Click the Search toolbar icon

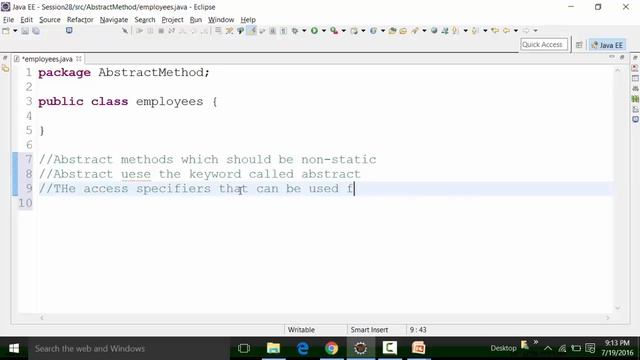click(x=415, y=31)
